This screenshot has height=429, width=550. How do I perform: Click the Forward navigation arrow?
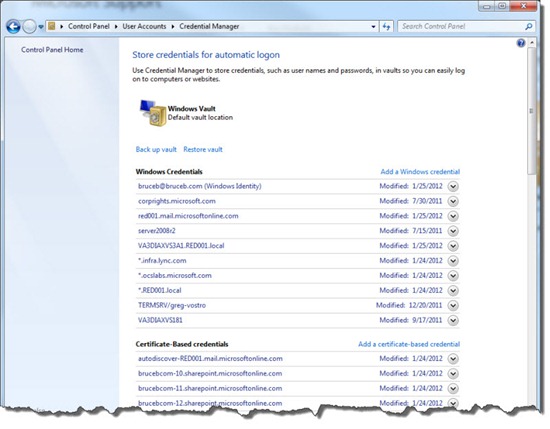pyautogui.click(x=29, y=26)
